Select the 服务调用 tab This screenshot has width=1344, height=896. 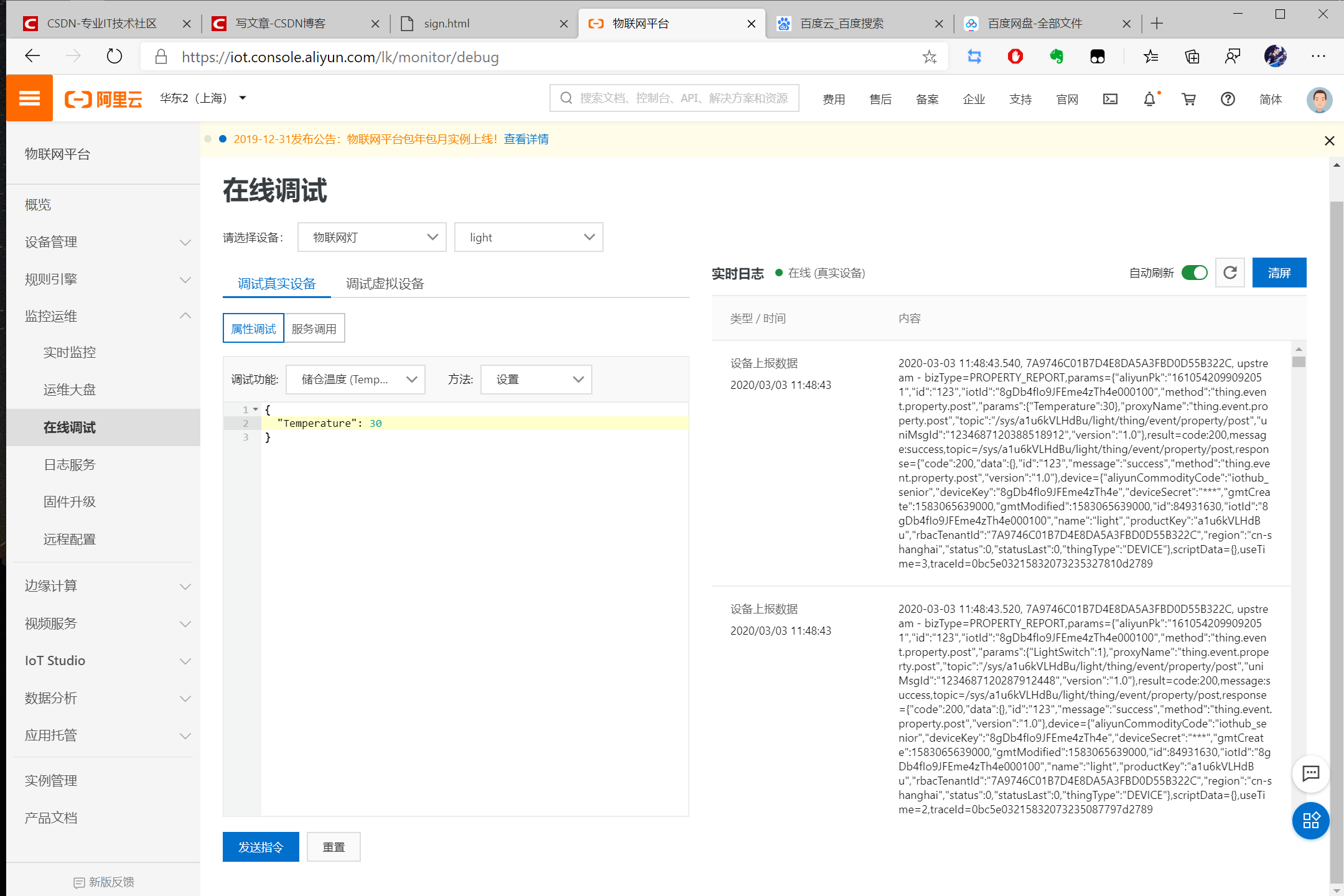(314, 328)
